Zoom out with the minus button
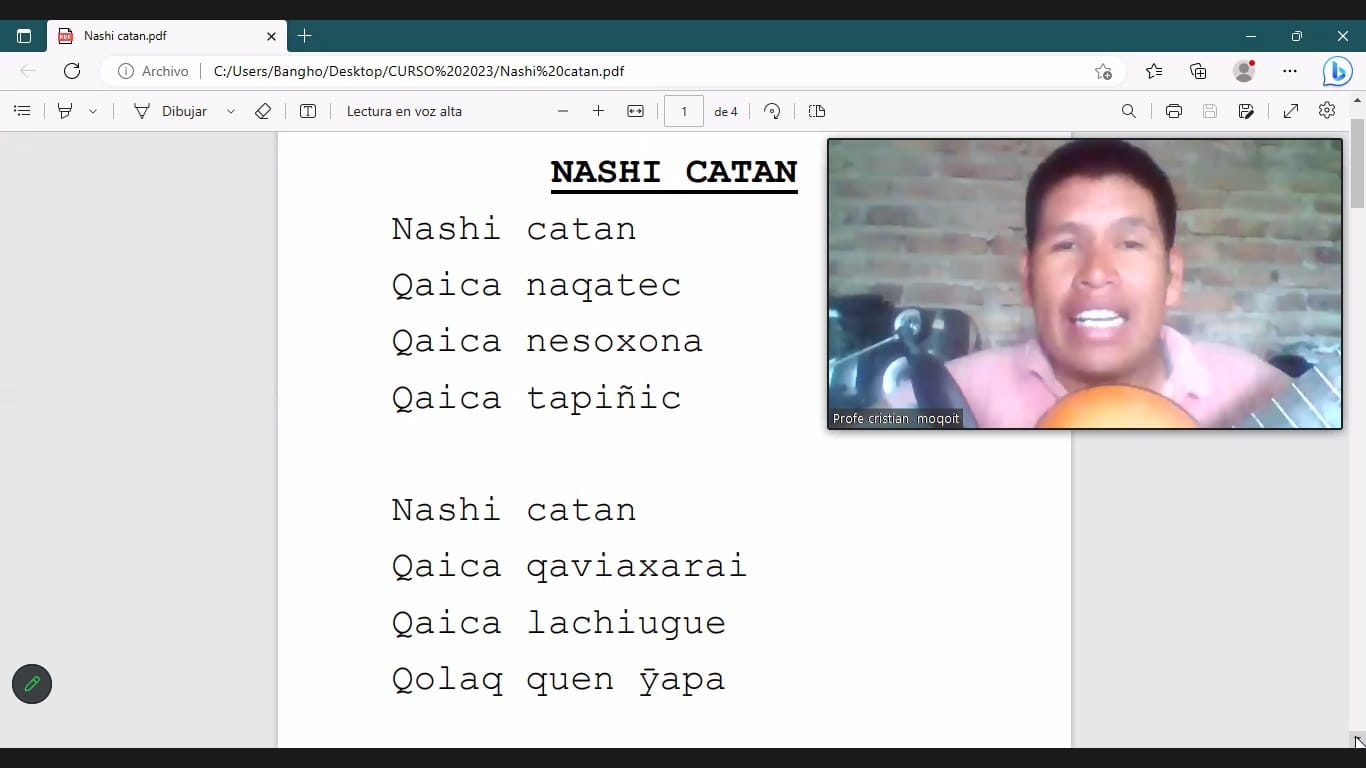Screen dimensions: 1366x768 click(x=563, y=111)
